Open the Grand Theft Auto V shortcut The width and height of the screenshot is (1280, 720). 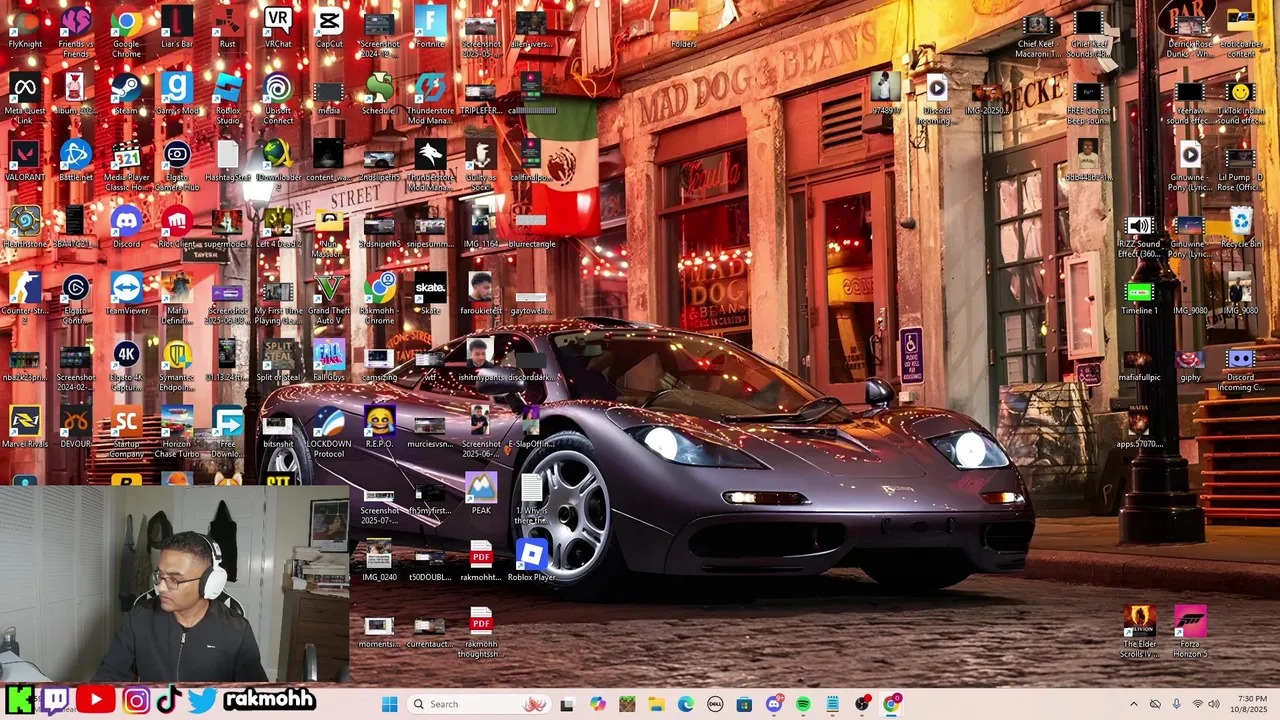(329, 298)
